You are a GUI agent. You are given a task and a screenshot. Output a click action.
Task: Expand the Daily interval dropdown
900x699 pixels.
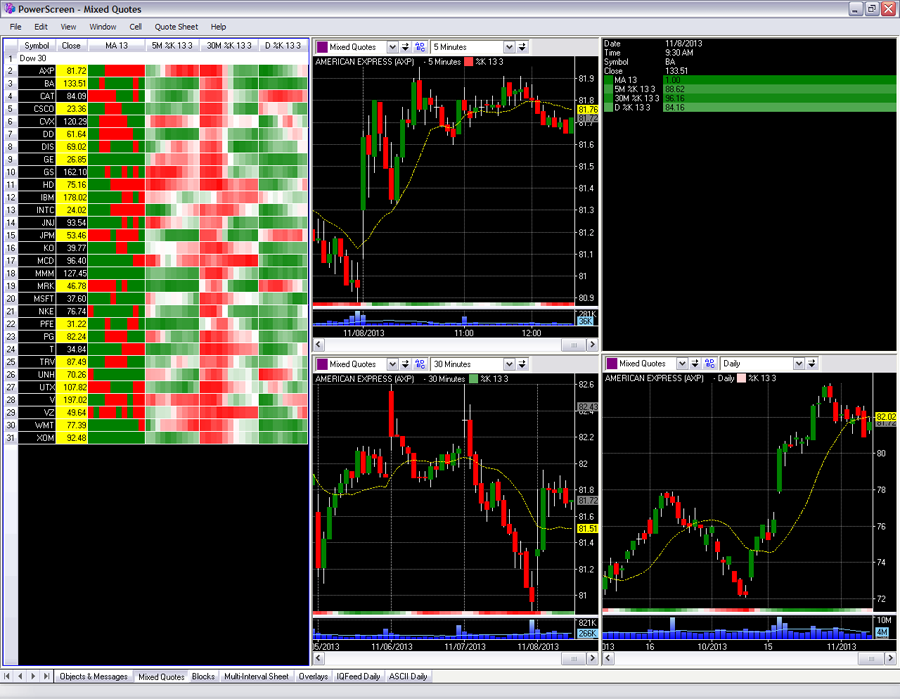point(799,364)
